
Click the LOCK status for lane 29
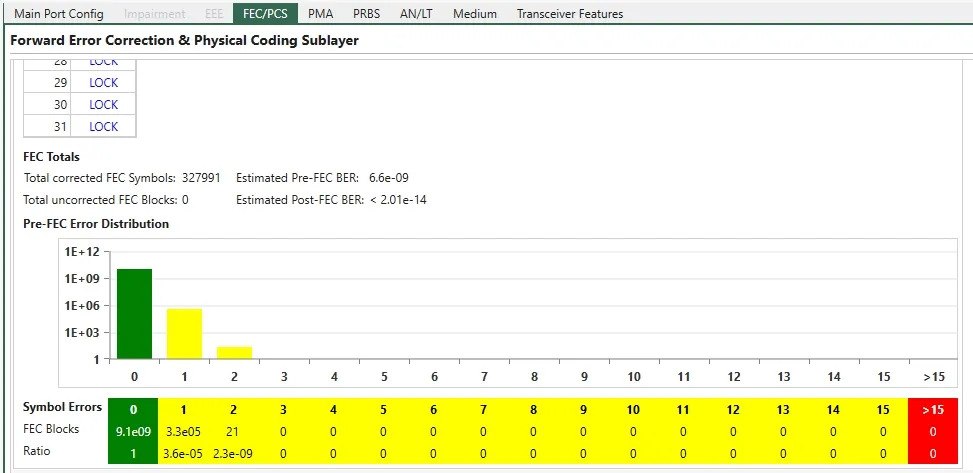click(x=103, y=83)
